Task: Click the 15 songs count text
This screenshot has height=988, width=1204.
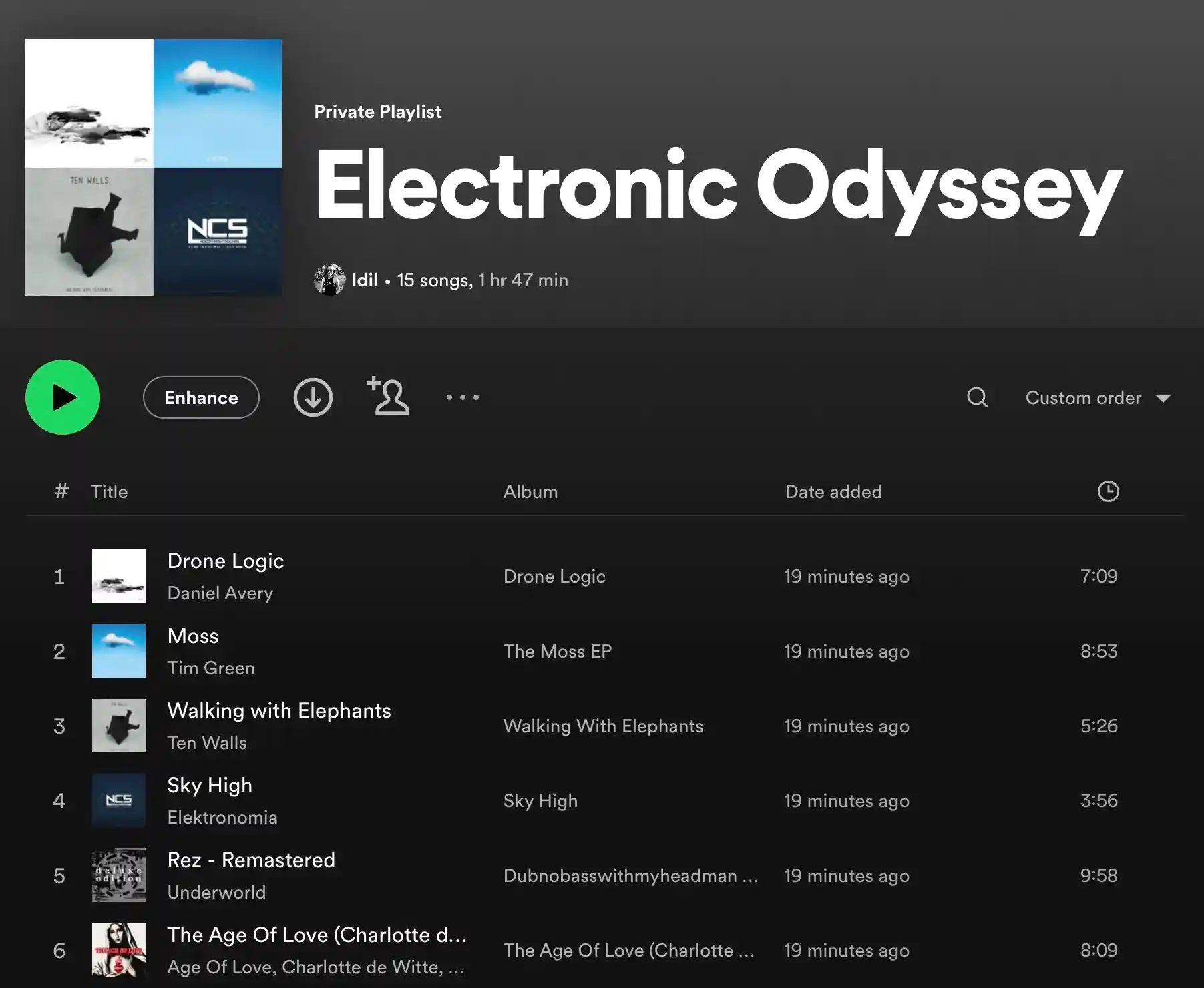Action: coord(435,280)
